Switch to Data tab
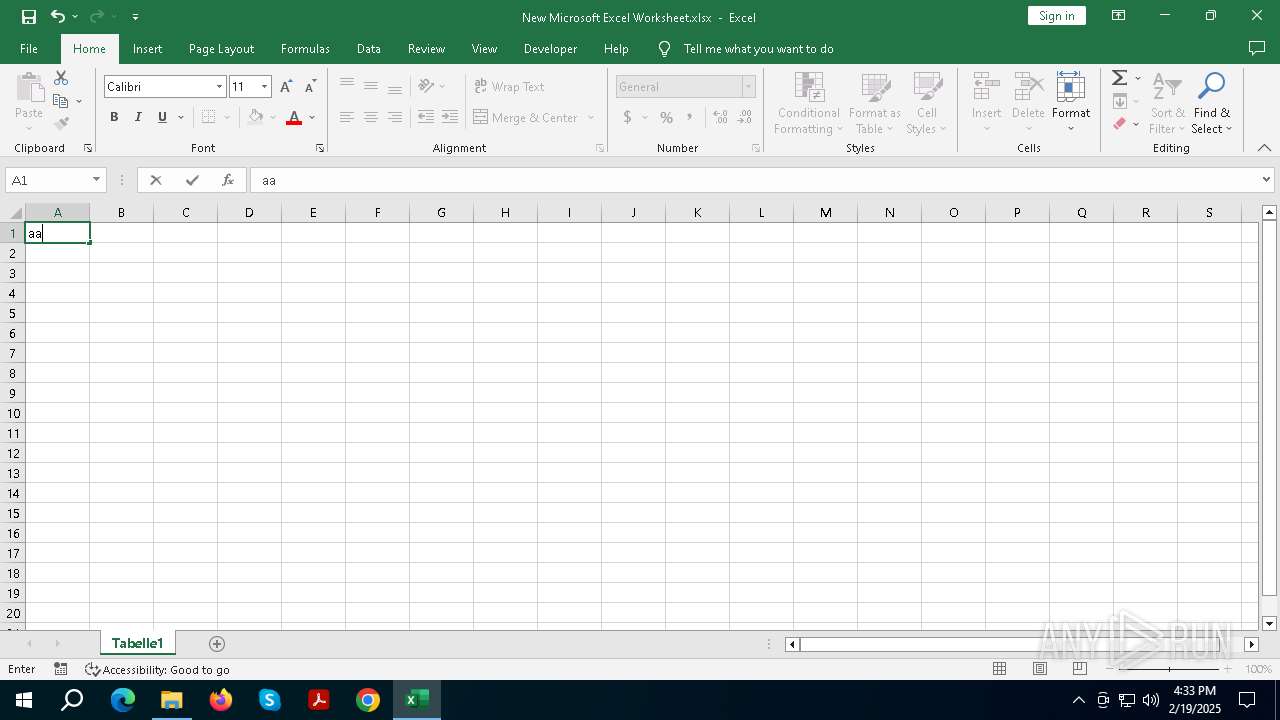Viewport: 1280px width, 720px height. click(369, 48)
